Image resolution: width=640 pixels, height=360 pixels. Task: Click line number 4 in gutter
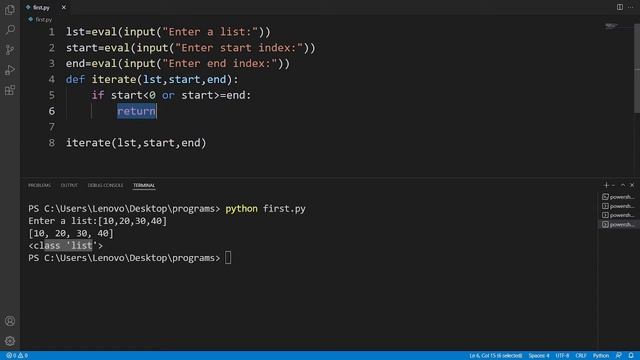tap(51, 79)
